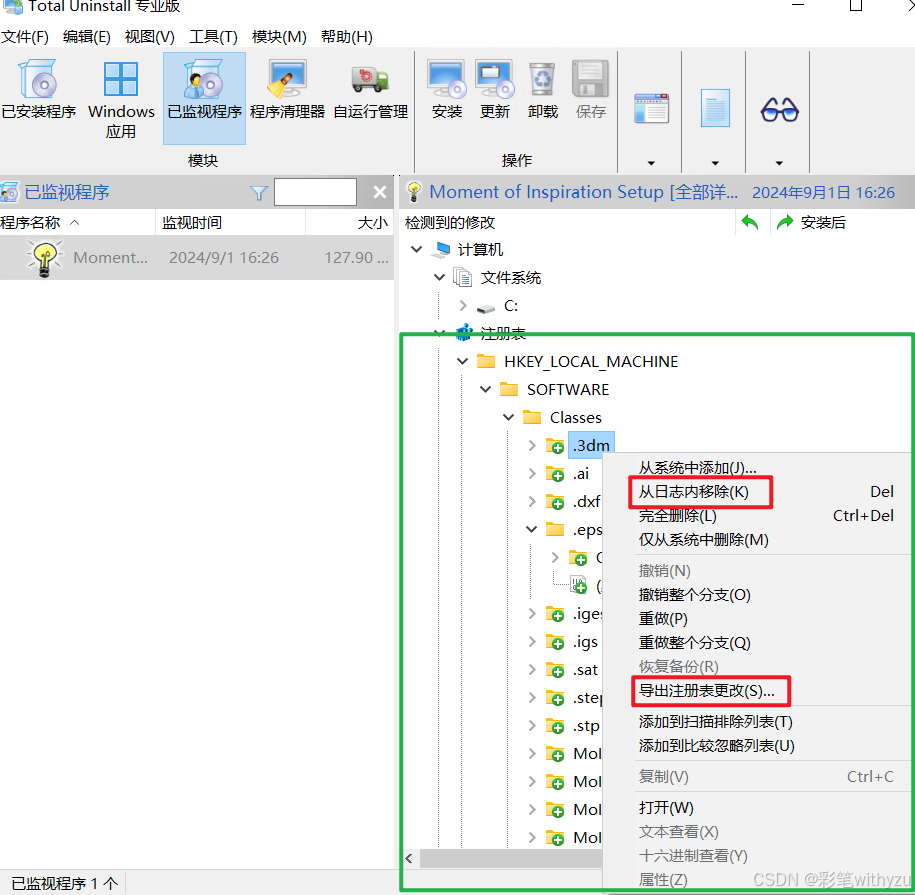This screenshot has height=895, width=915.
Task: Collapse the .eps key
Action: coord(532,529)
